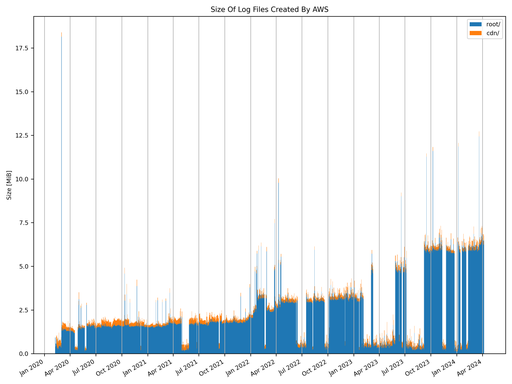
Task: Click the 'Apr 2023' x-axis label
Action: click(366, 367)
